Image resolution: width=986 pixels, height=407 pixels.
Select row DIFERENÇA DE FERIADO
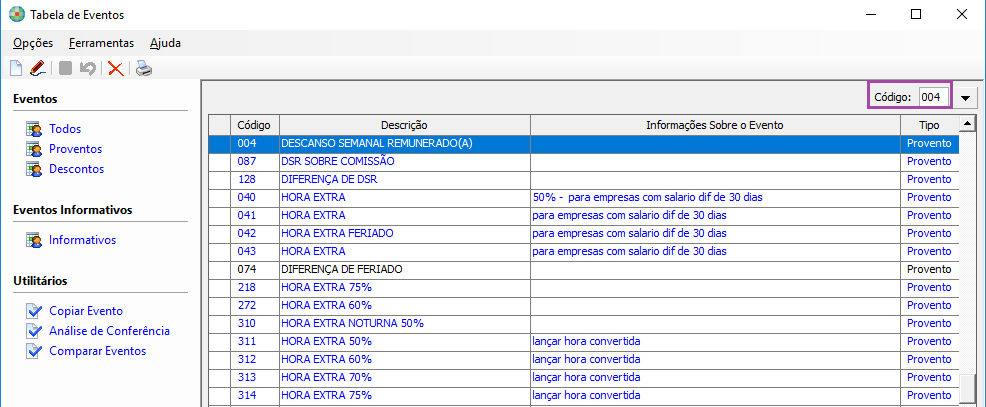click(x=584, y=269)
